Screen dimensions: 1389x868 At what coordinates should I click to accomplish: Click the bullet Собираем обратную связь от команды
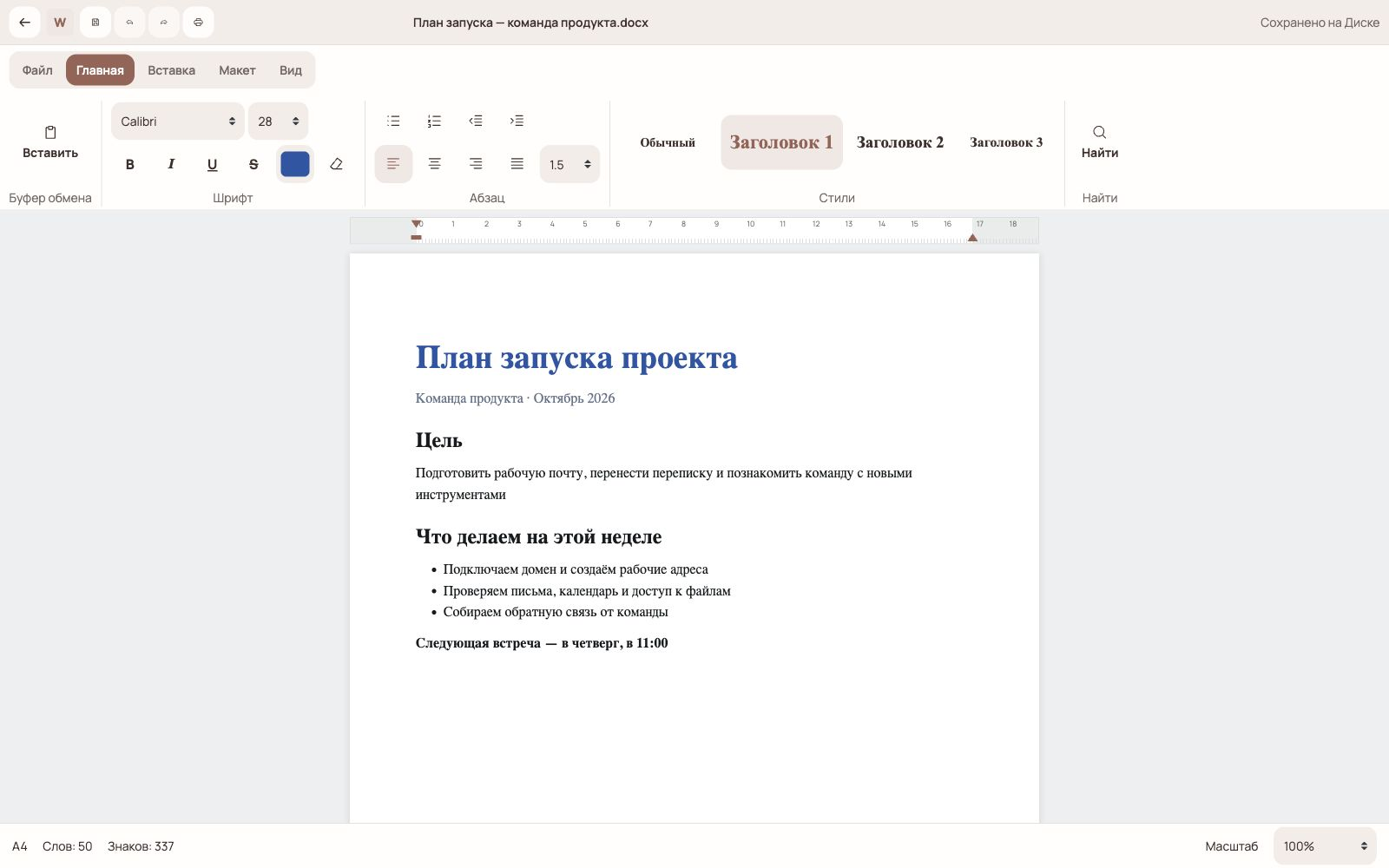556,612
